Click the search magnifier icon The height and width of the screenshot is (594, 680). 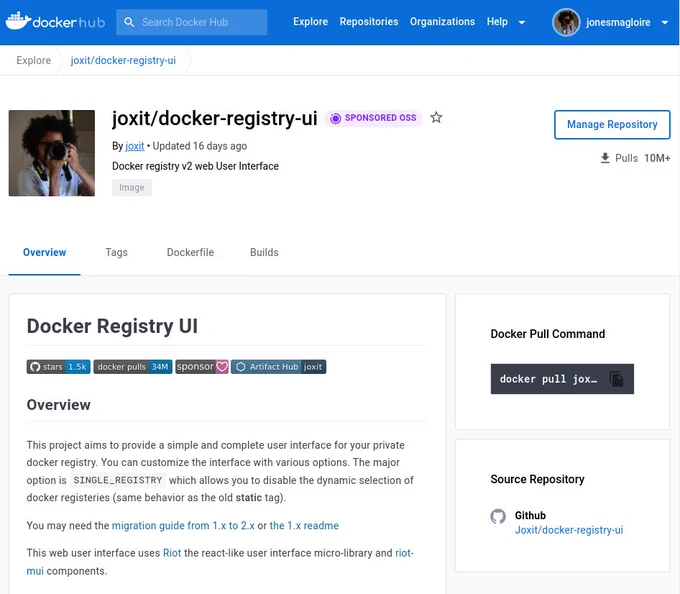coord(129,22)
